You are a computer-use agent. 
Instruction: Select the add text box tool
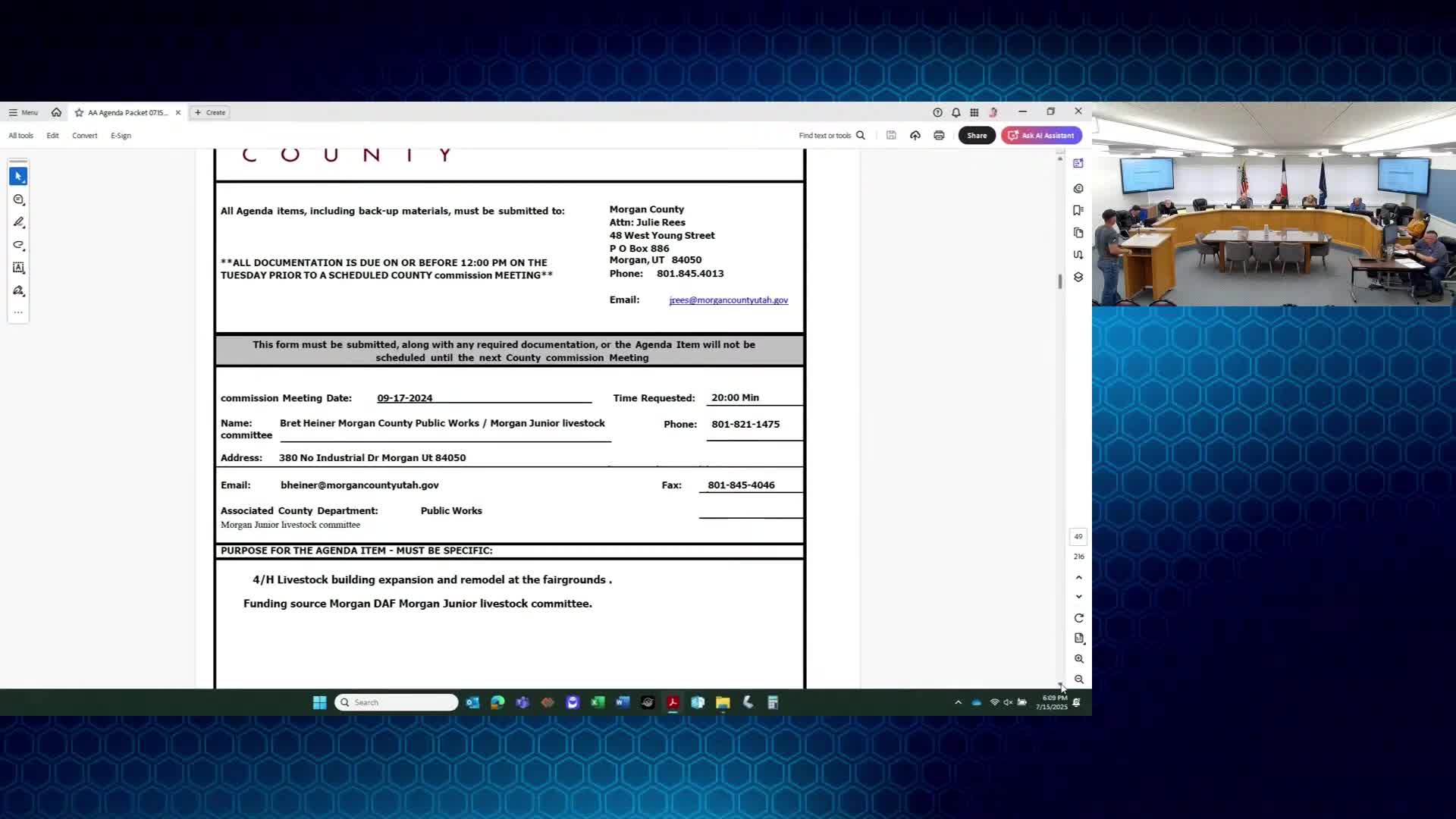[19, 268]
